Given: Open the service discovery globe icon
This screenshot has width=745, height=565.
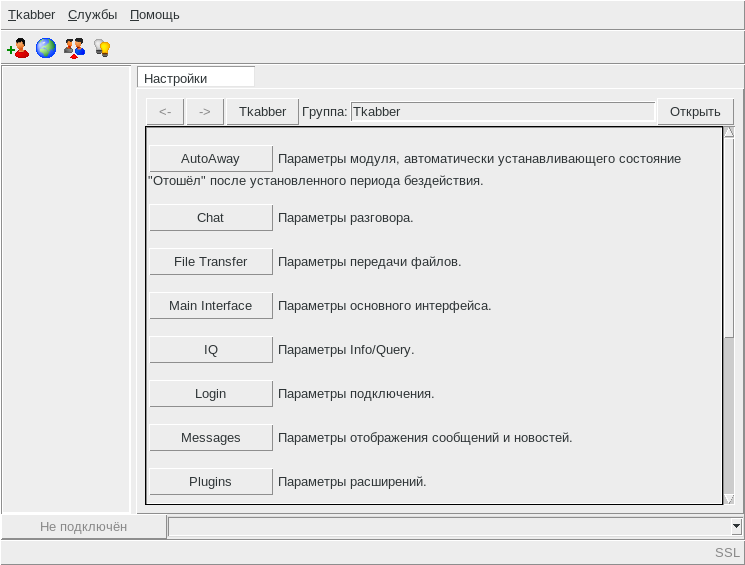Looking at the screenshot, I should [x=46, y=48].
